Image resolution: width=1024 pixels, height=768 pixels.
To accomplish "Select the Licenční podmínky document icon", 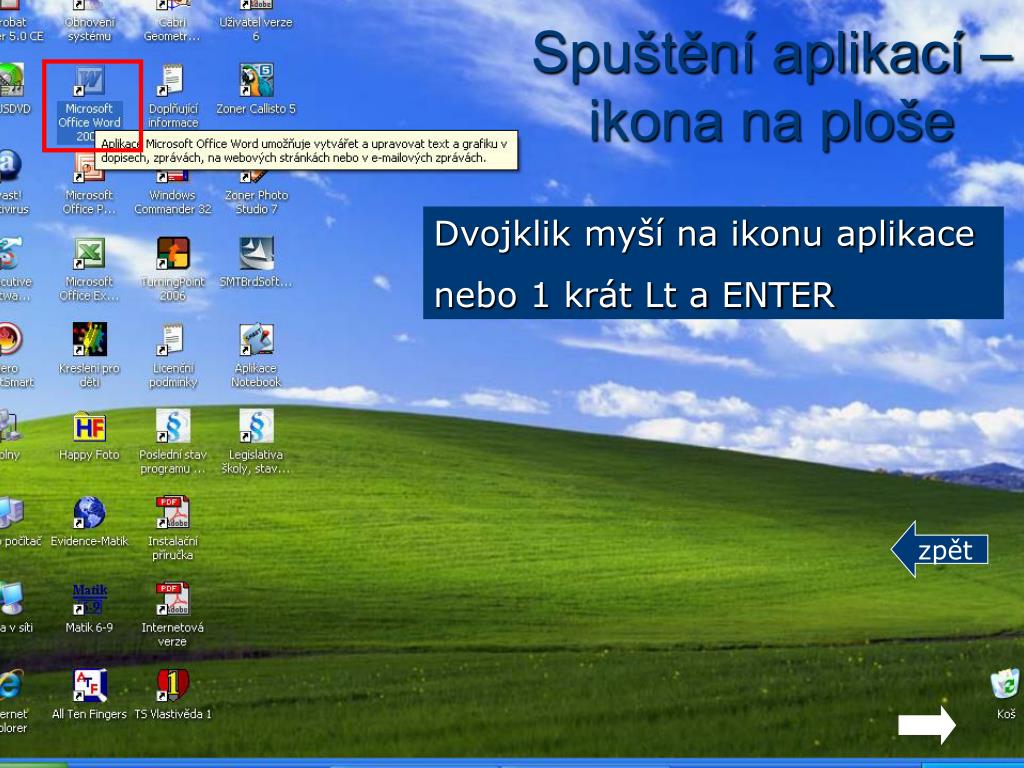I will (172, 340).
